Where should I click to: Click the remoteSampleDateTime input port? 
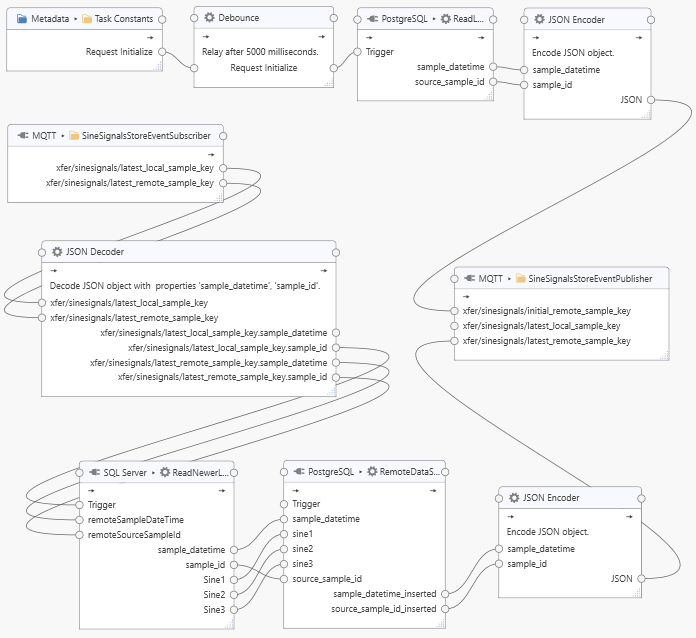pyautogui.click(x=79, y=520)
